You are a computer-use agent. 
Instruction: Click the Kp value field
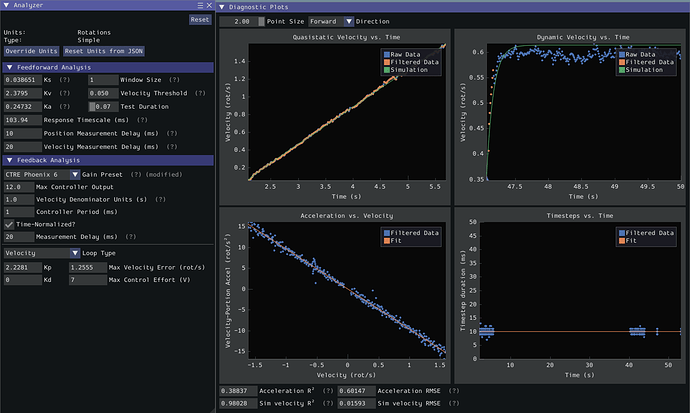click(x=22, y=267)
